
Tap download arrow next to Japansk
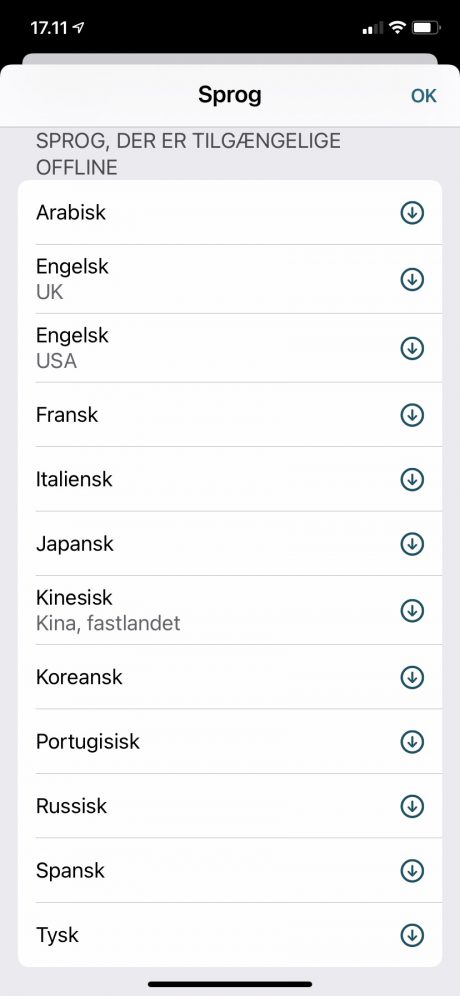point(412,544)
